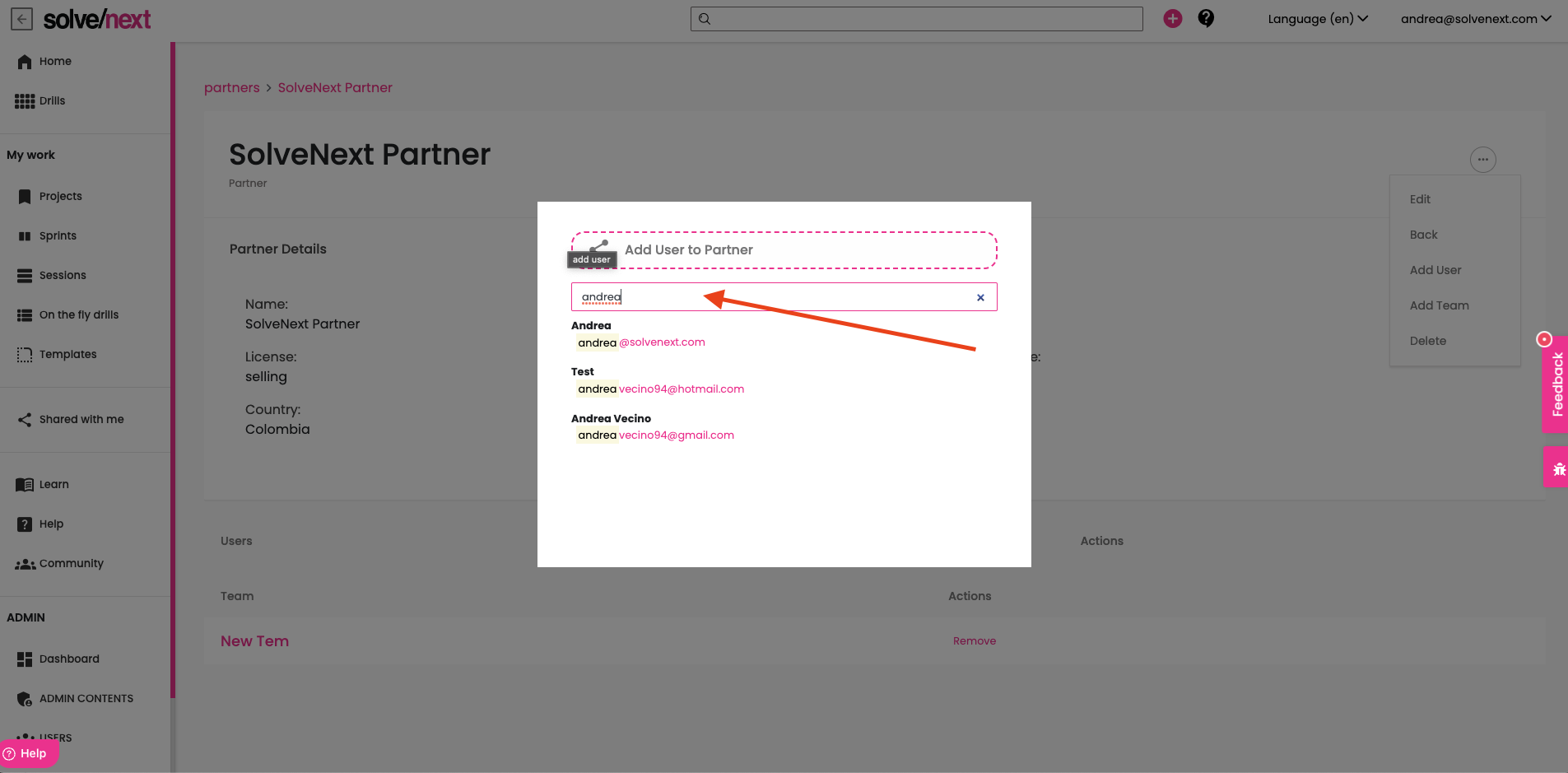Click the search magnifier icon
Viewport: 1568px width, 773px height.
pyautogui.click(x=705, y=19)
